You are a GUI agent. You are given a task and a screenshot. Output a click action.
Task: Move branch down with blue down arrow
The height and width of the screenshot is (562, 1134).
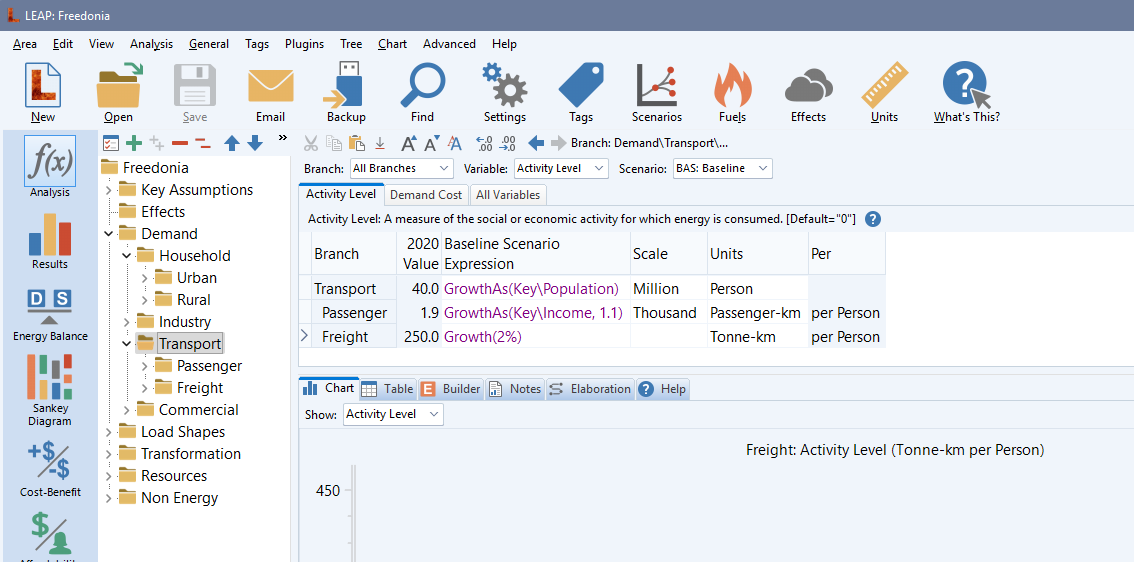255,143
